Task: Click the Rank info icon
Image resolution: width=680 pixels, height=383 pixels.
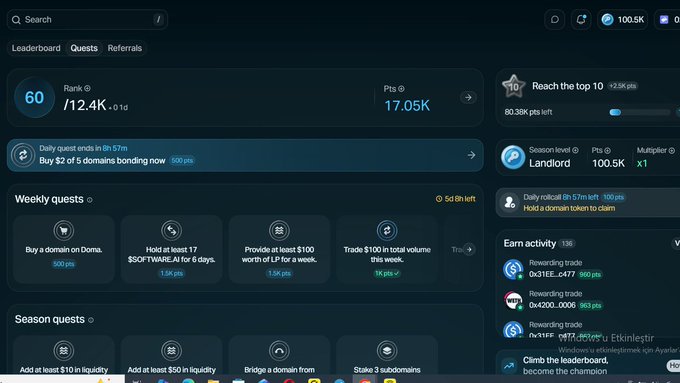Action: coord(87,88)
